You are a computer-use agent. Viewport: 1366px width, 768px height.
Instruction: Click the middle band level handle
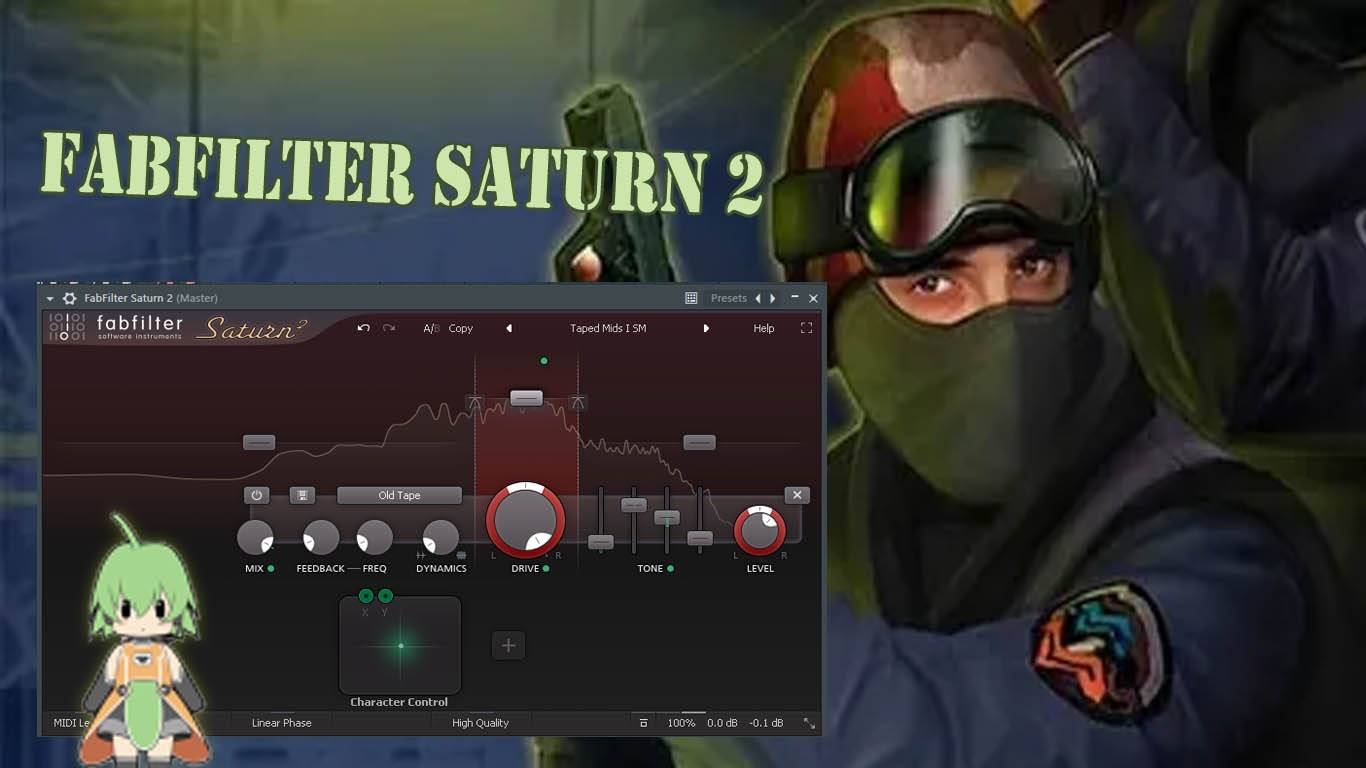click(x=526, y=398)
